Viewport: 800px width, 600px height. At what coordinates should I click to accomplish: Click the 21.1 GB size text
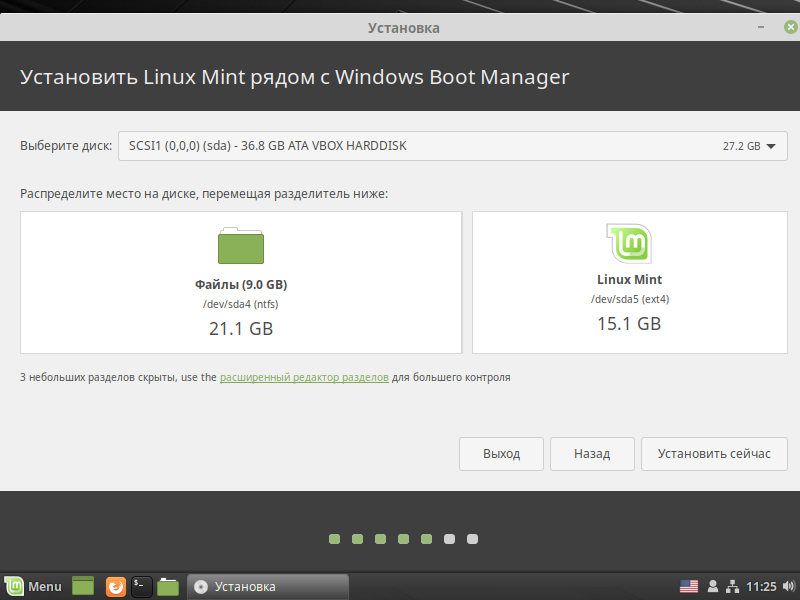pos(241,329)
